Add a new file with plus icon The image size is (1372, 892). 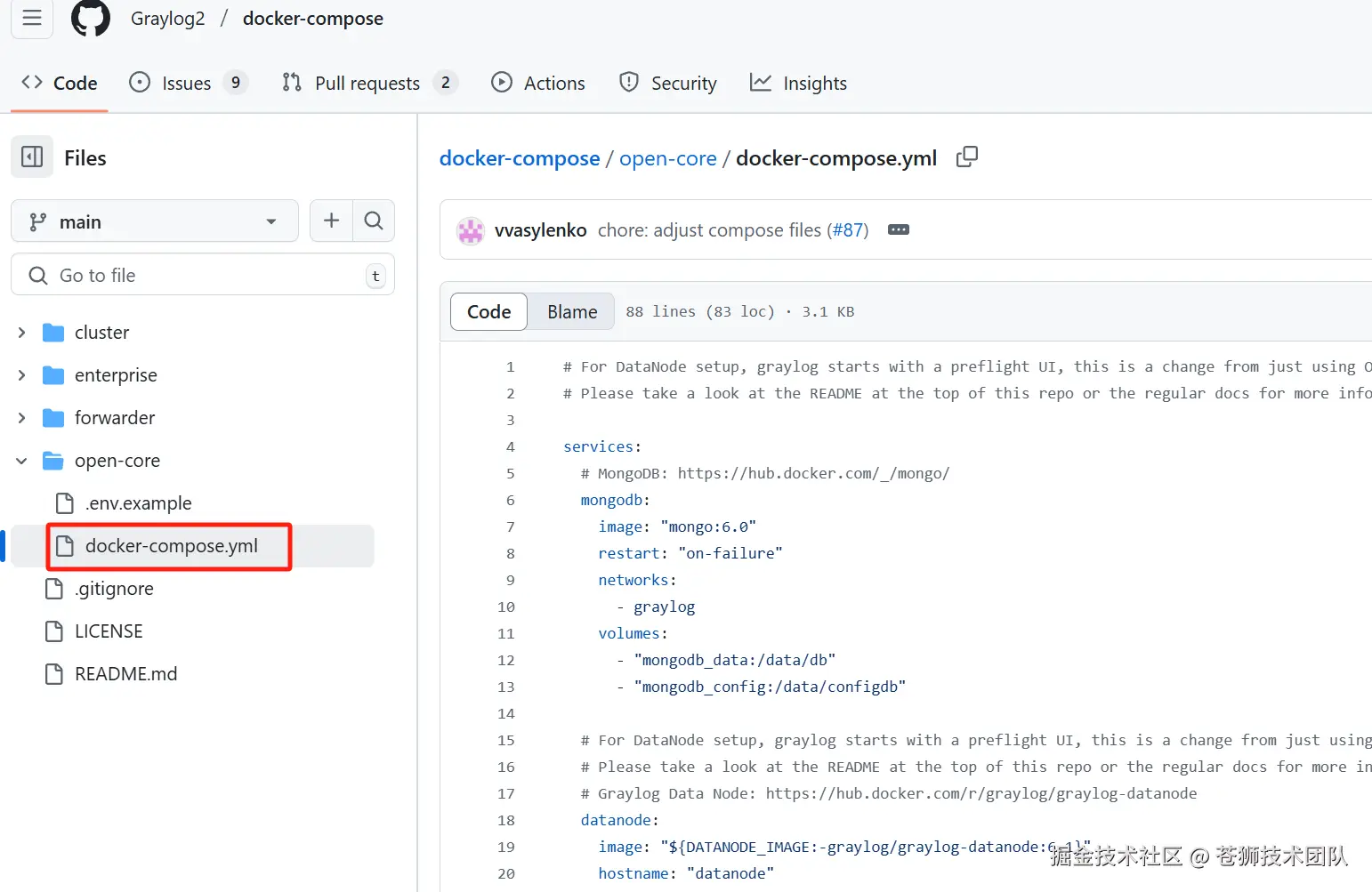point(331,221)
